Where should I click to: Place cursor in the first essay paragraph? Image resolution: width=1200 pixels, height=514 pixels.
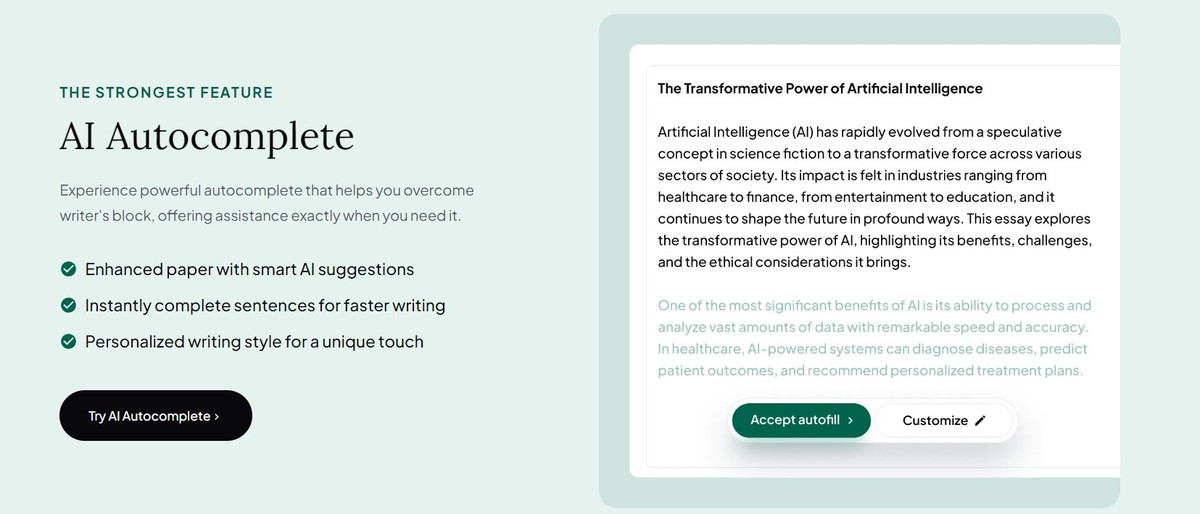click(x=875, y=197)
